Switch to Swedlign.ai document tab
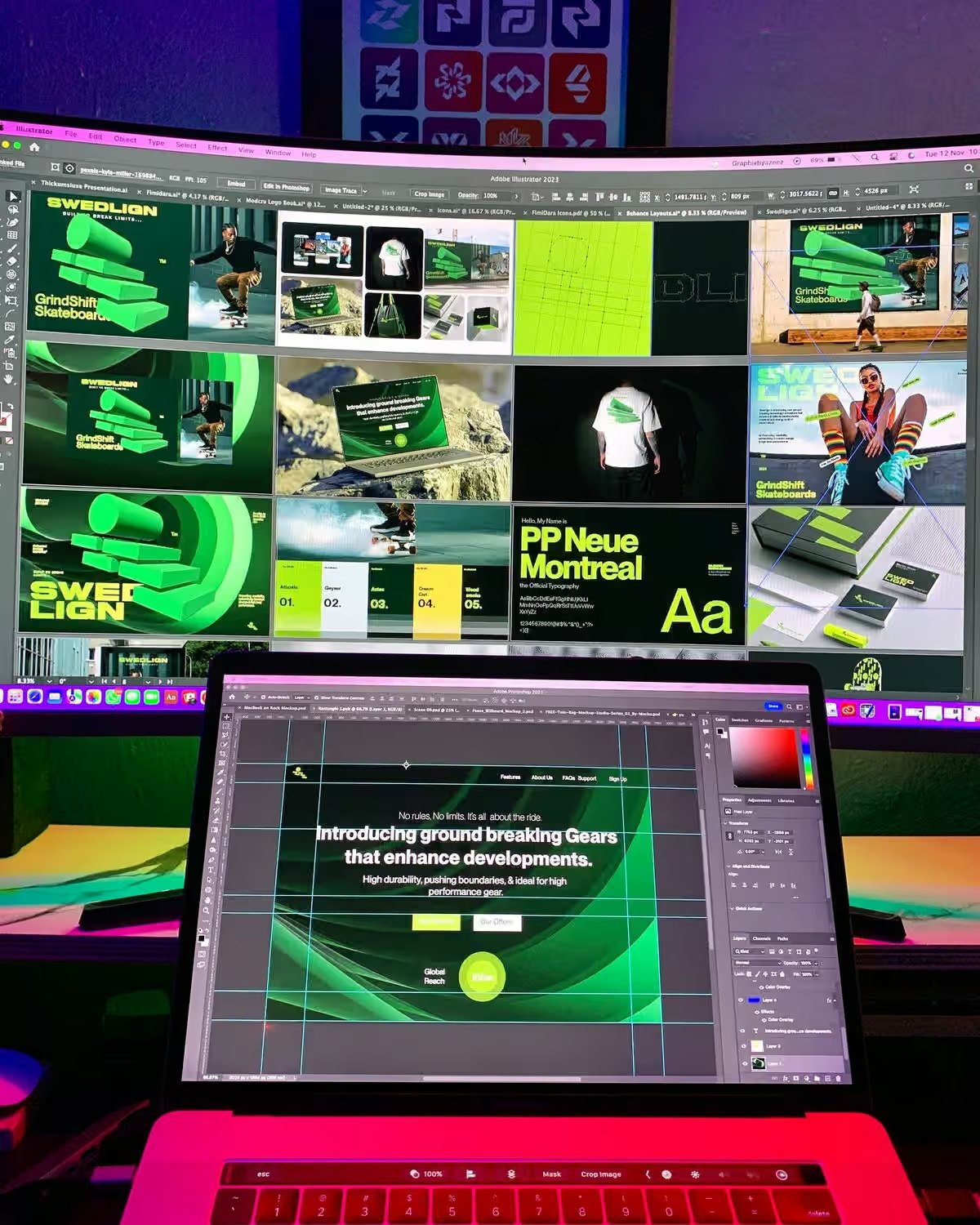The width and height of the screenshot is (980, 1225). 802,211
